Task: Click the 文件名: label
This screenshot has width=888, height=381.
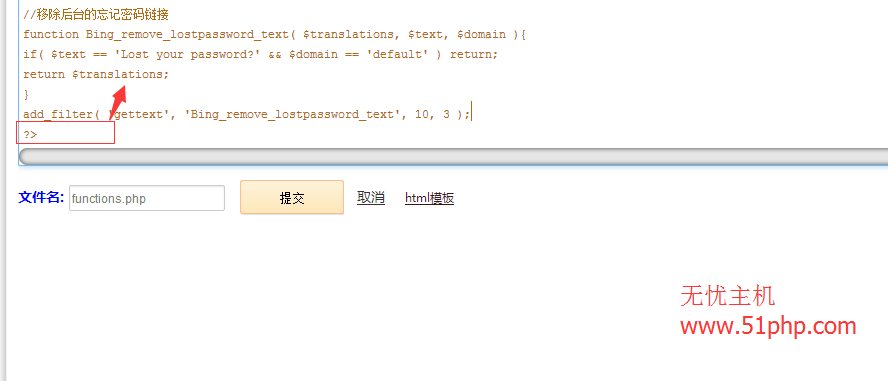Action: pos(41,198)
